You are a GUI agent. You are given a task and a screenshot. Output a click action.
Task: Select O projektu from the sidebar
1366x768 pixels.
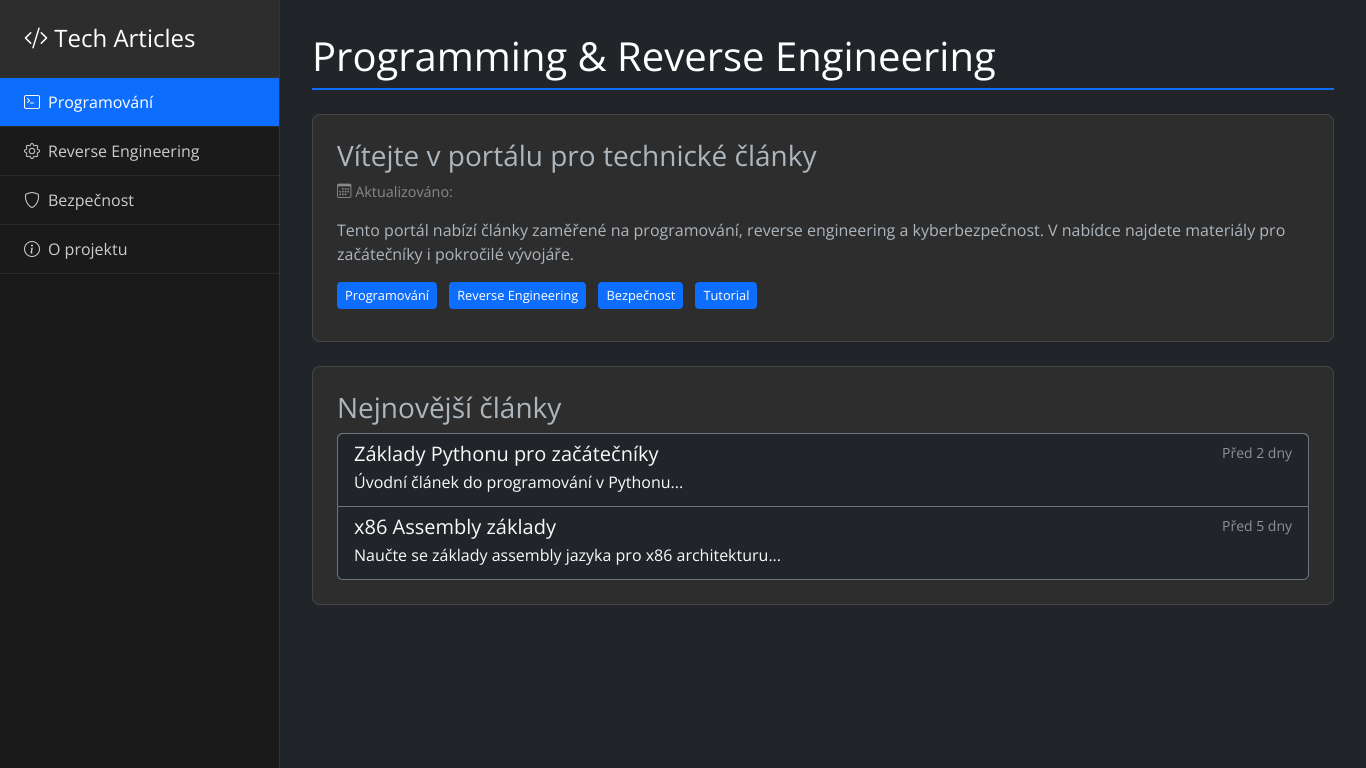pos(88,248)
